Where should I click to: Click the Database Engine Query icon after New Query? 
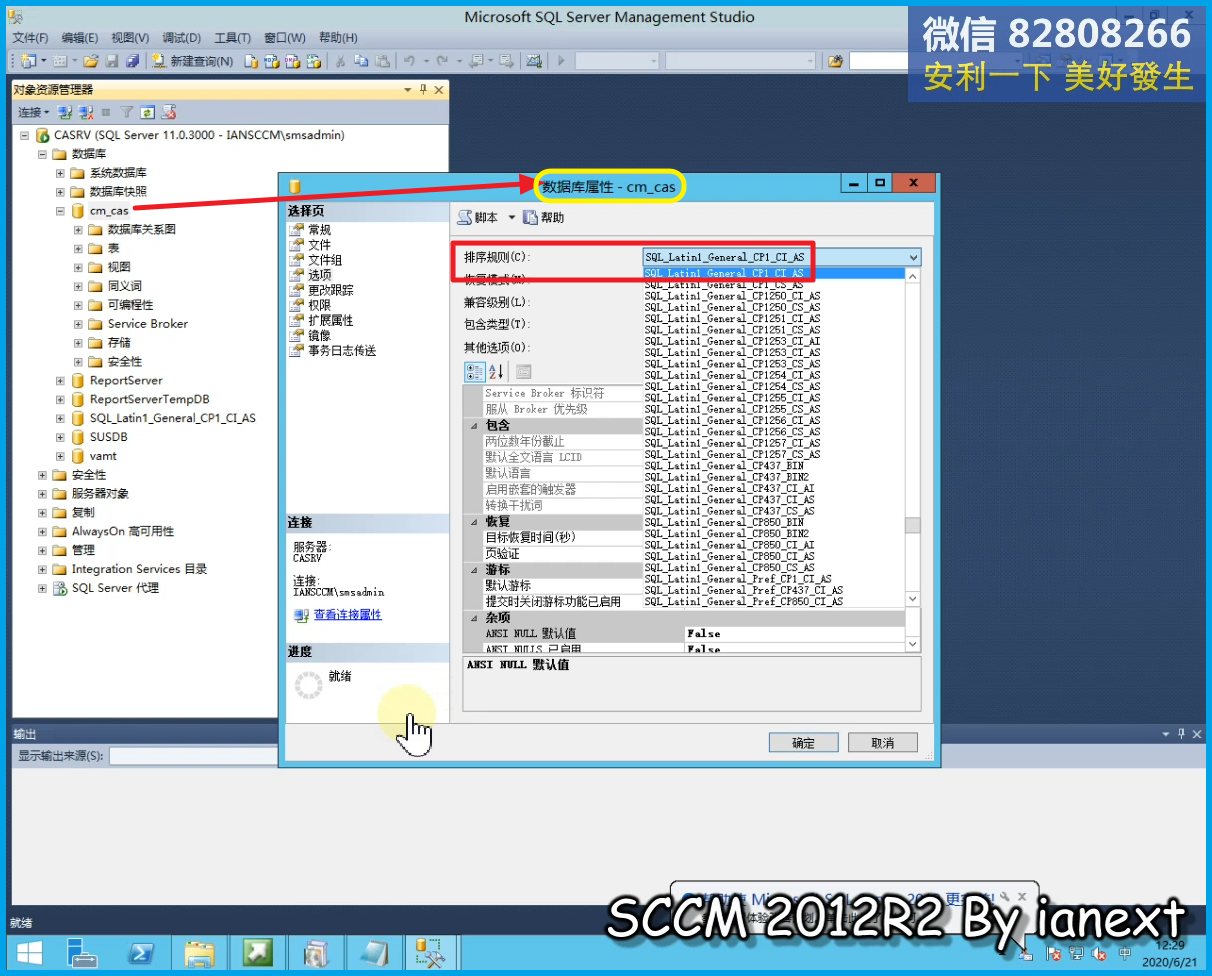(x=251, y=61)
